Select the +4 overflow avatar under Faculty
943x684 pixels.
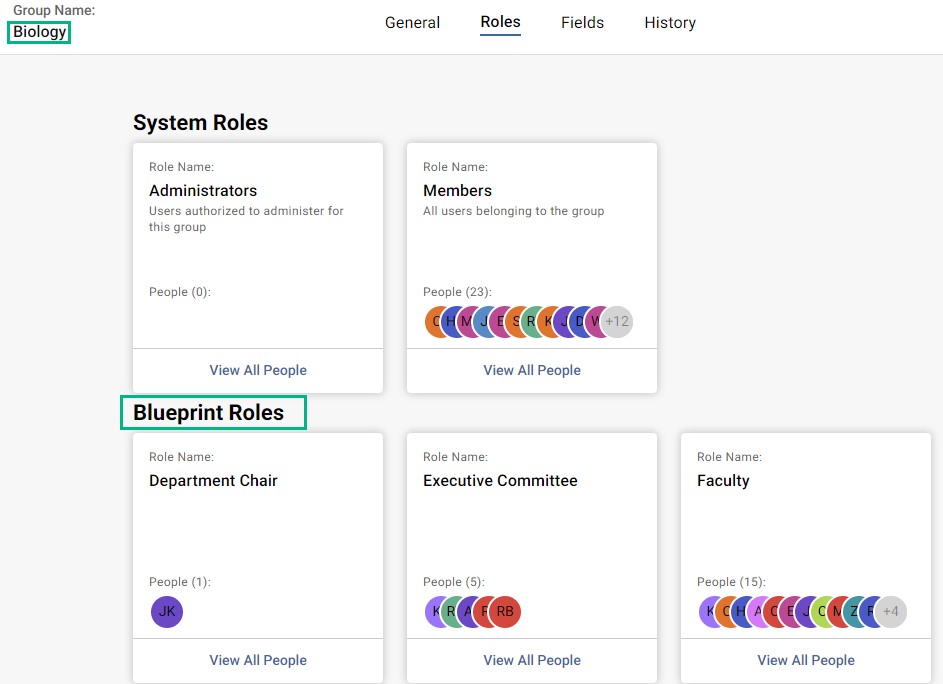pos(891,611)
